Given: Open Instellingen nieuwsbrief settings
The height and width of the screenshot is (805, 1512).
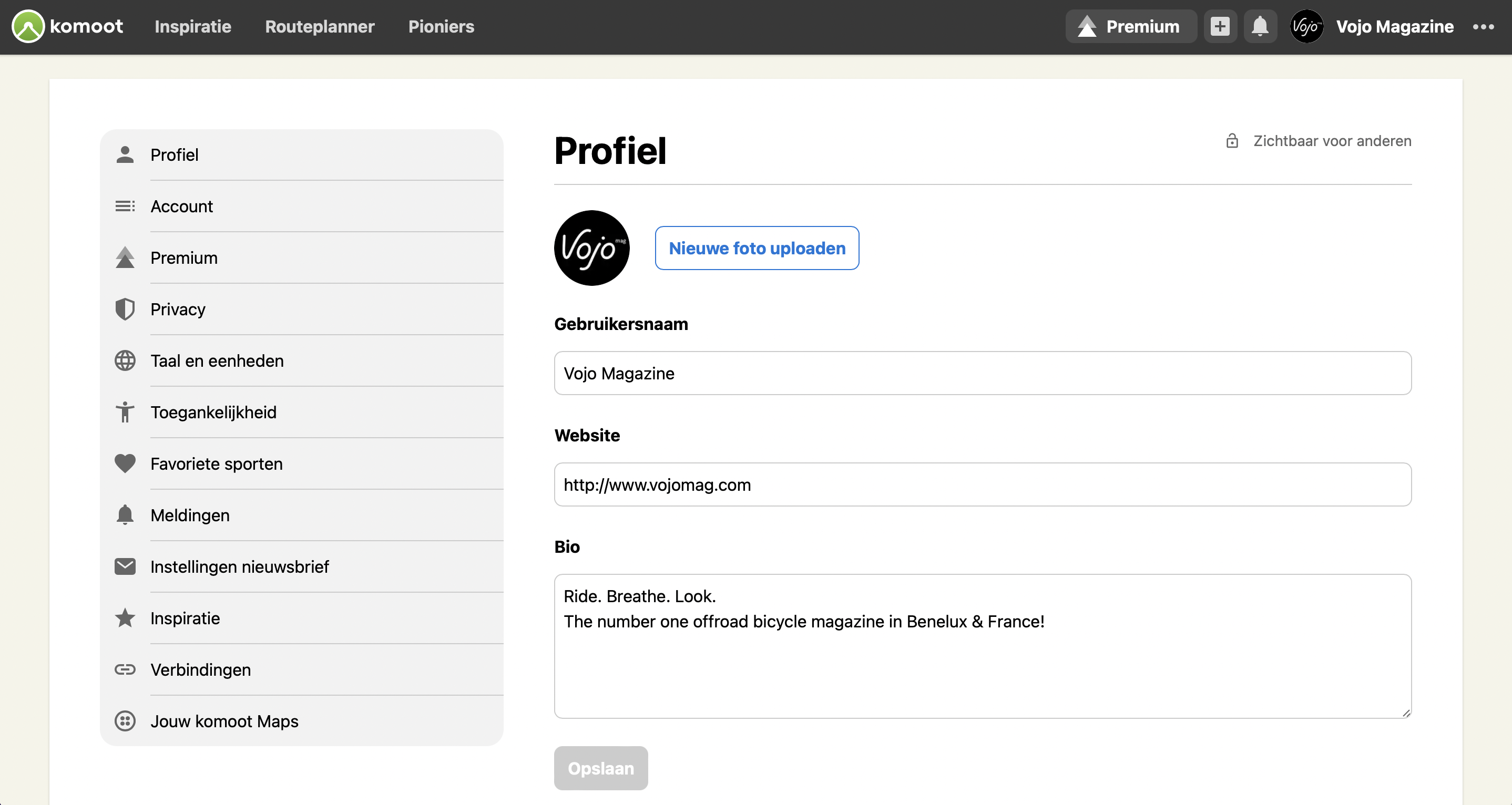Looking at the screenshot, I should [302, 567].
